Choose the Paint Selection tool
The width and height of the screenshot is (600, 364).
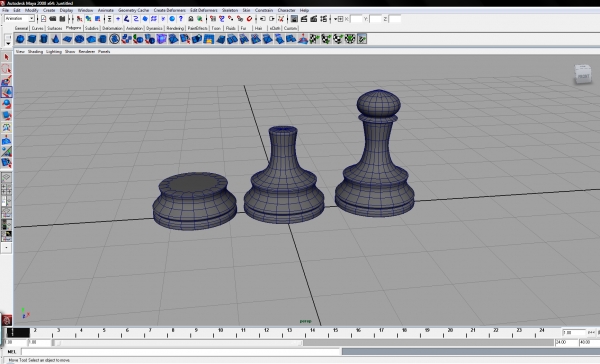point(7,81)
